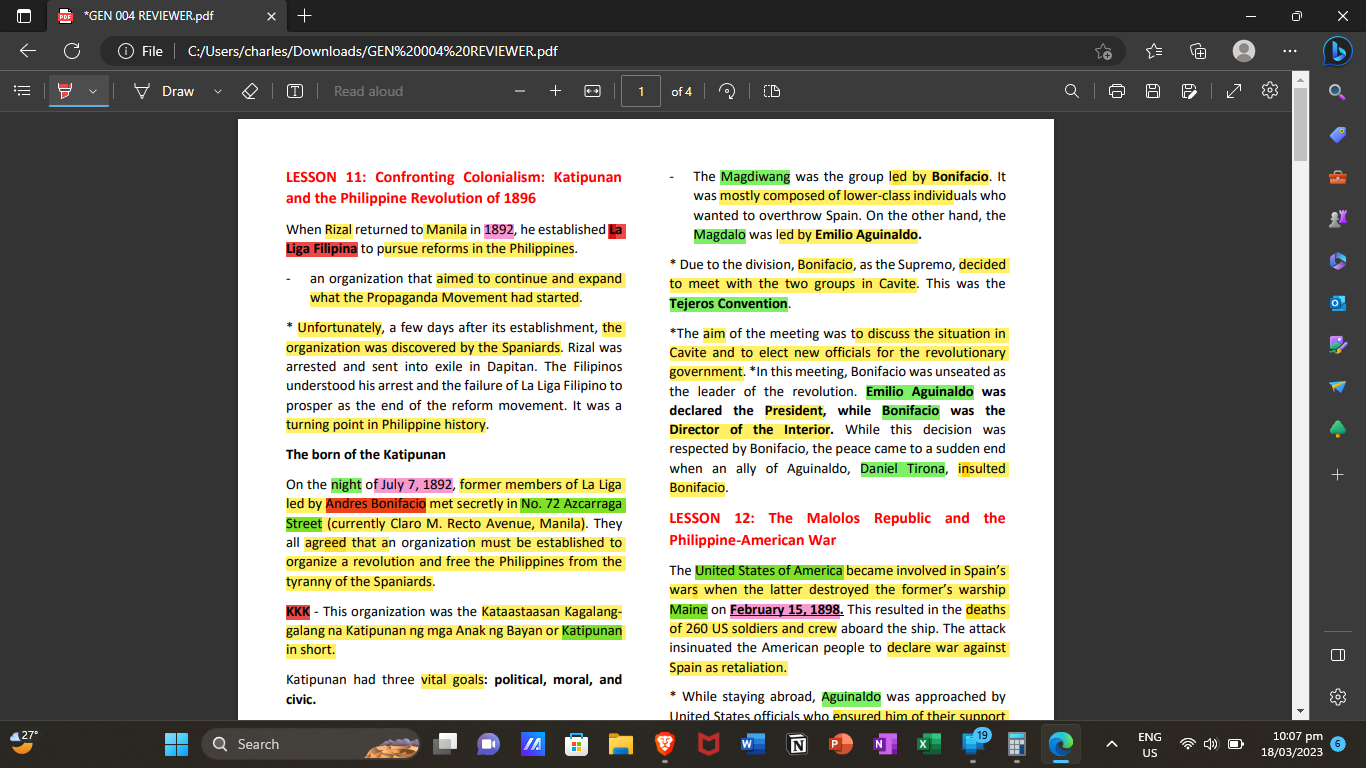This screenshot has width=1366, height=768.
Task: Open sidebar Outlook icon
Action: [x=1338, y=303]
